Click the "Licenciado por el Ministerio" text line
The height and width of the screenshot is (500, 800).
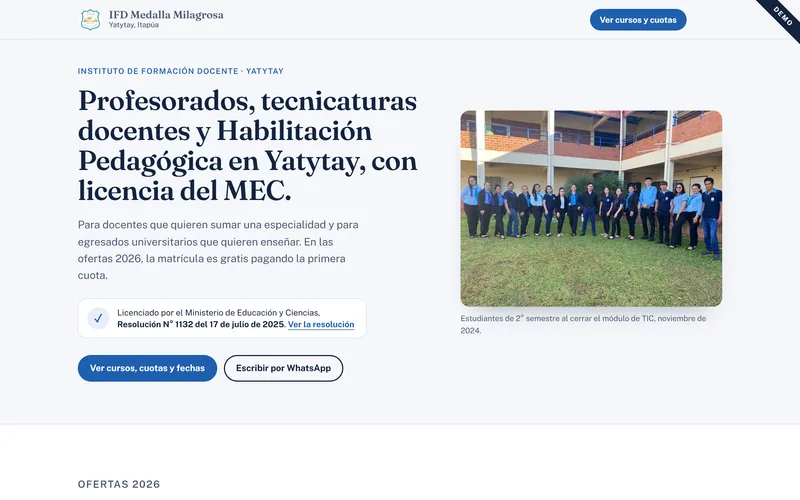[x=218, y=313]
